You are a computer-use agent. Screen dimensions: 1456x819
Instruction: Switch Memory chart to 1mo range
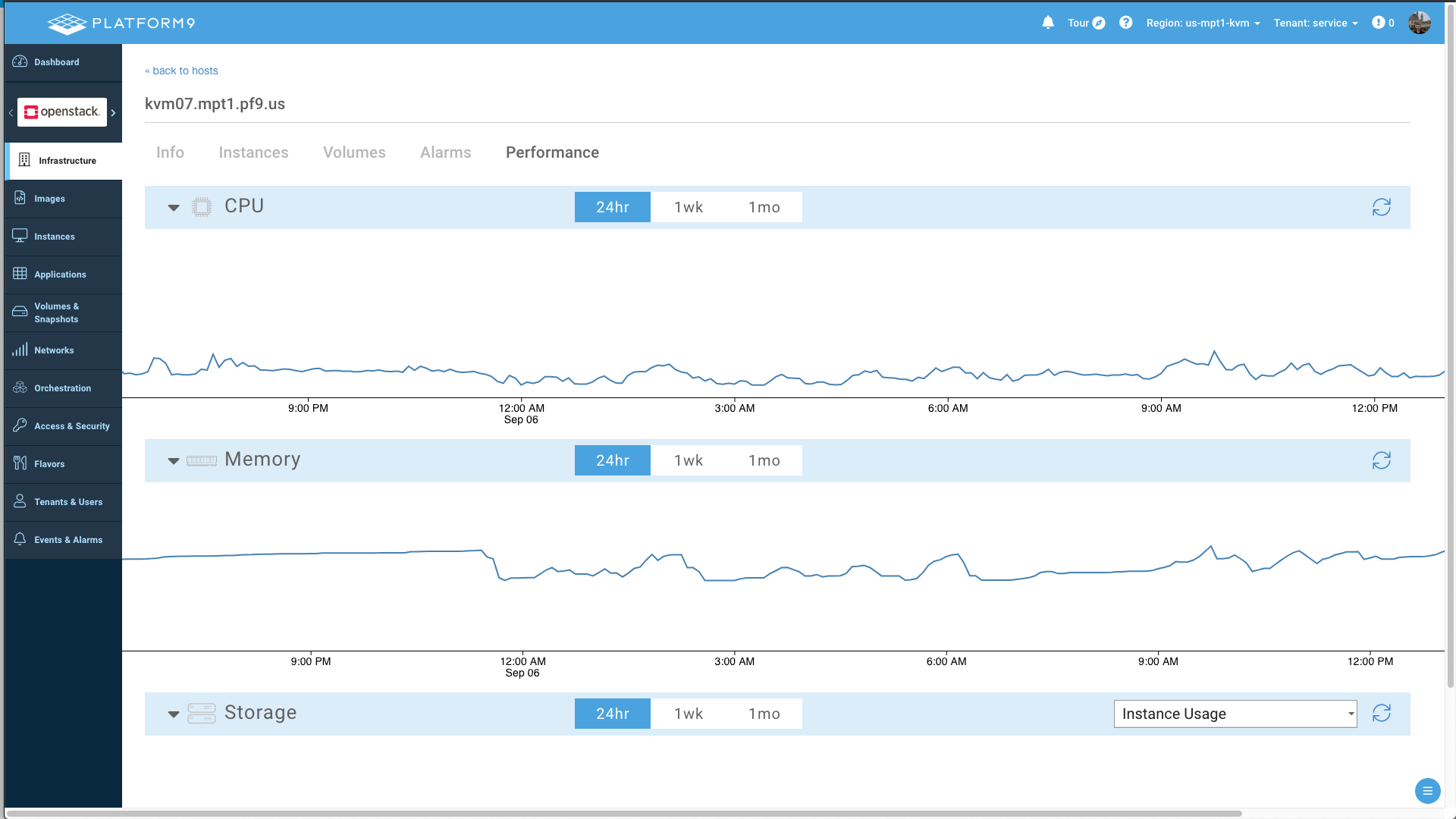click(x=764, y=460)
